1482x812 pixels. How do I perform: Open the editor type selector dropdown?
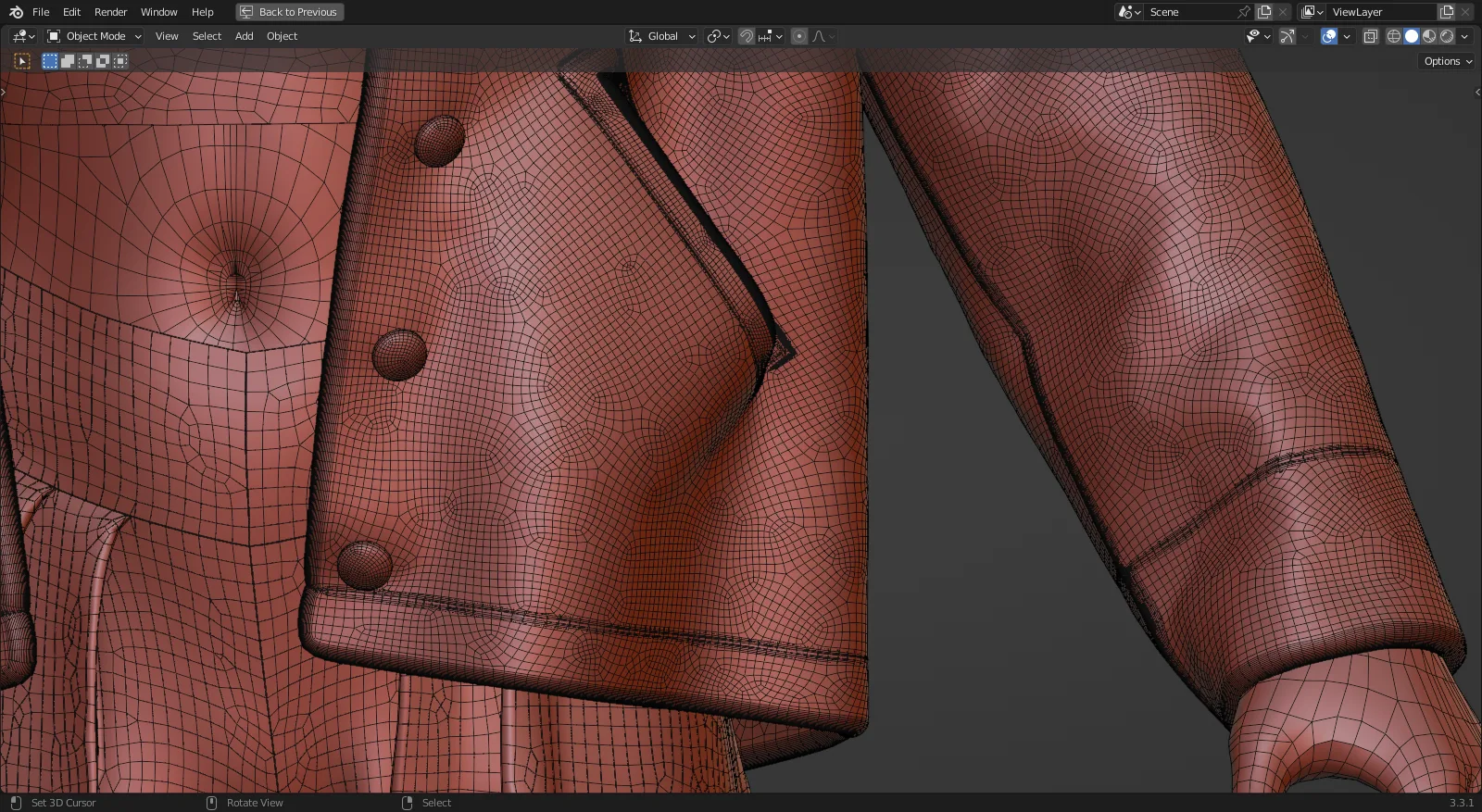[23, 36]
